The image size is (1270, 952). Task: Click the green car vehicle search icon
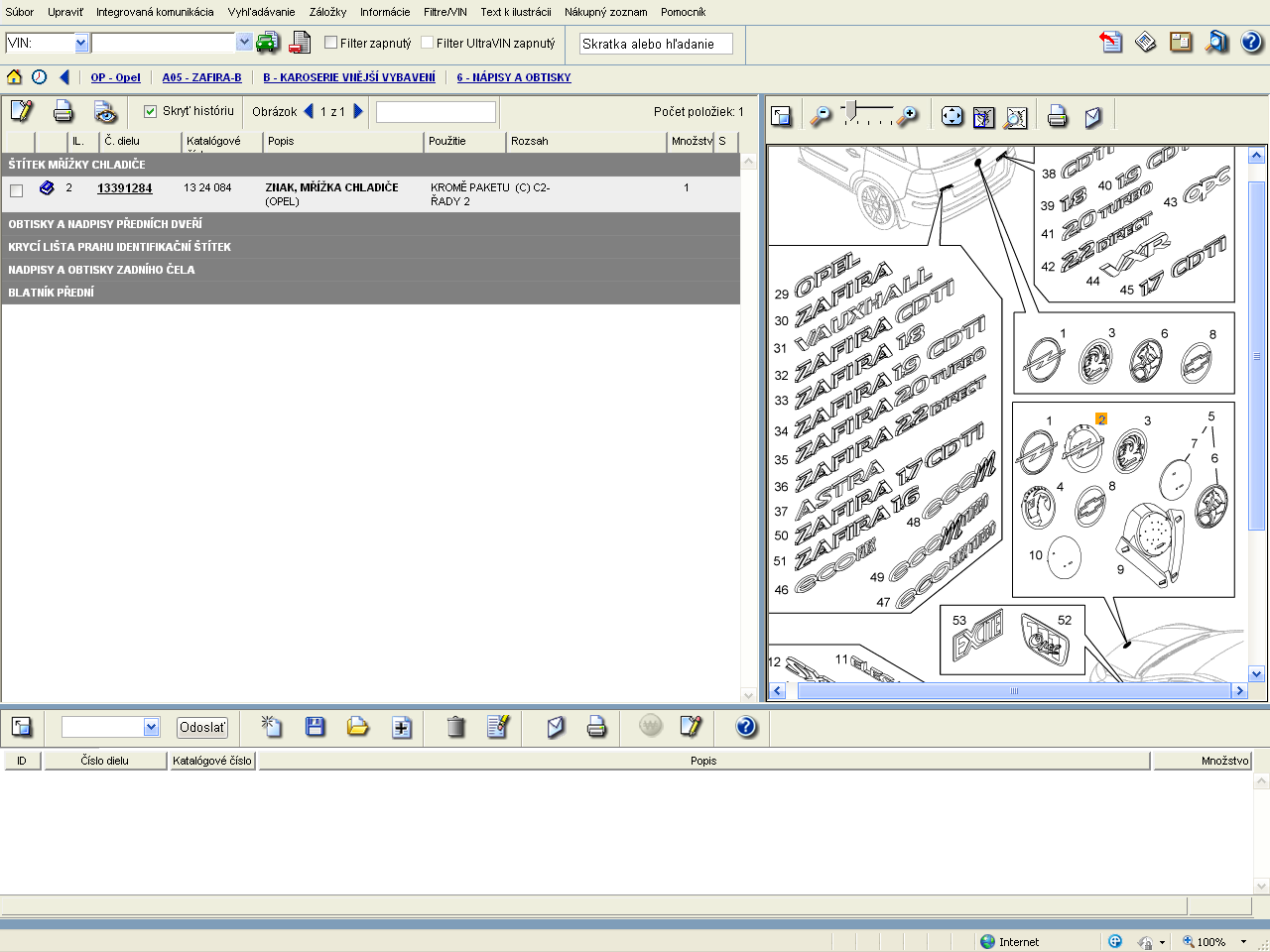click(x=267, y=43)
